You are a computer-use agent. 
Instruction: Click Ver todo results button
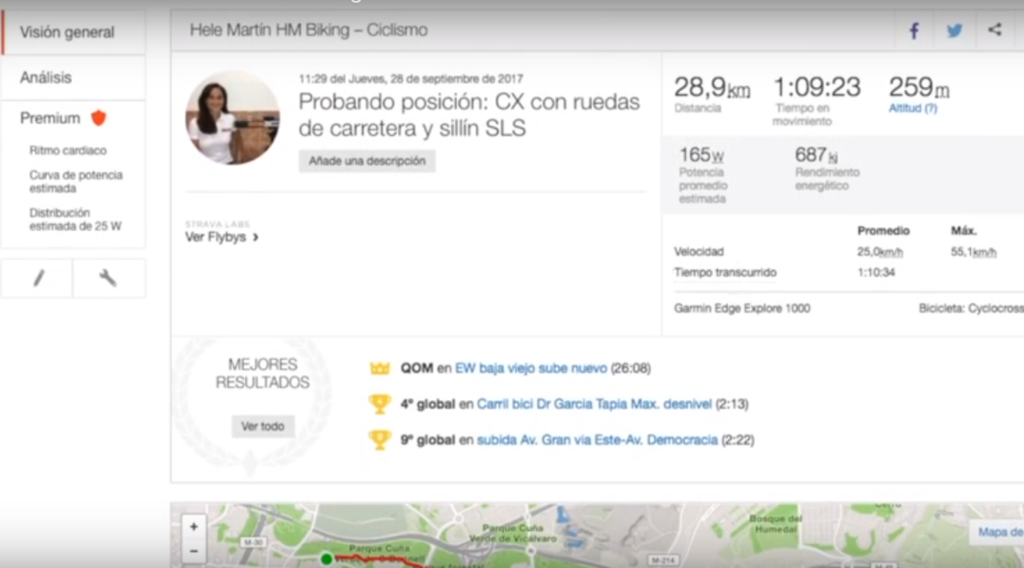[x=263, y=426]
